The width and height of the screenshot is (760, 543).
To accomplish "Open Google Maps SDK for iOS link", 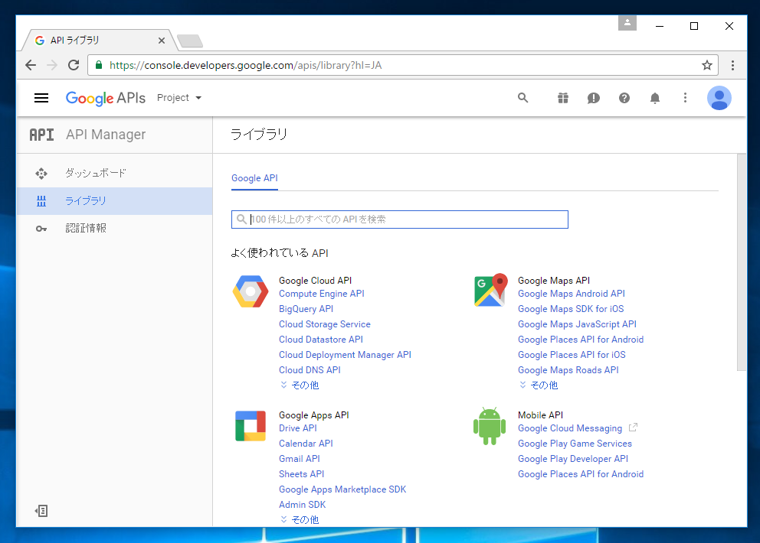I will (570, 309).
